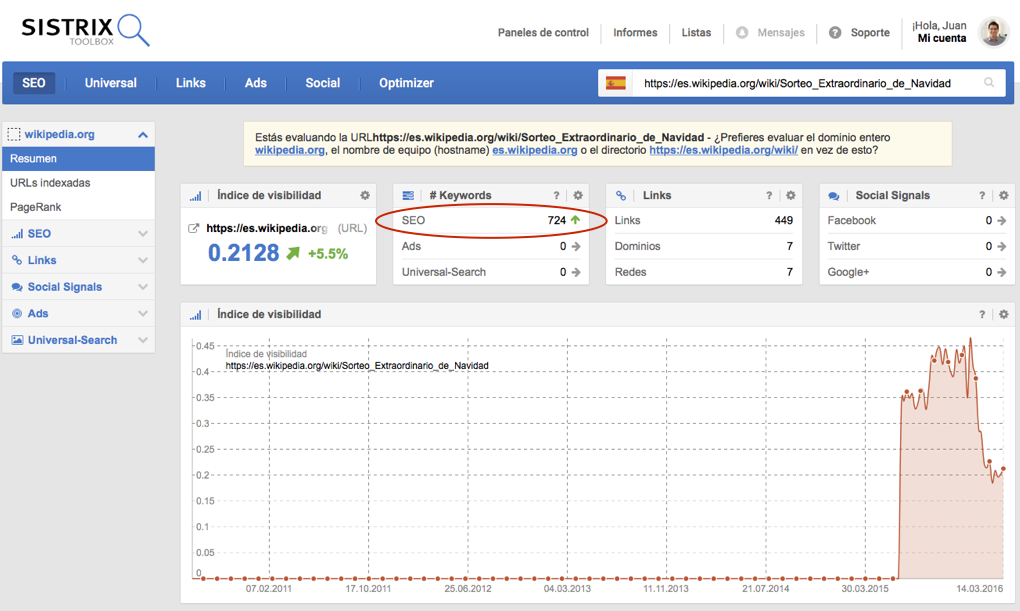Expand the SEO sidebar section
Screen dimensions: 1020x611
[143, 234]
